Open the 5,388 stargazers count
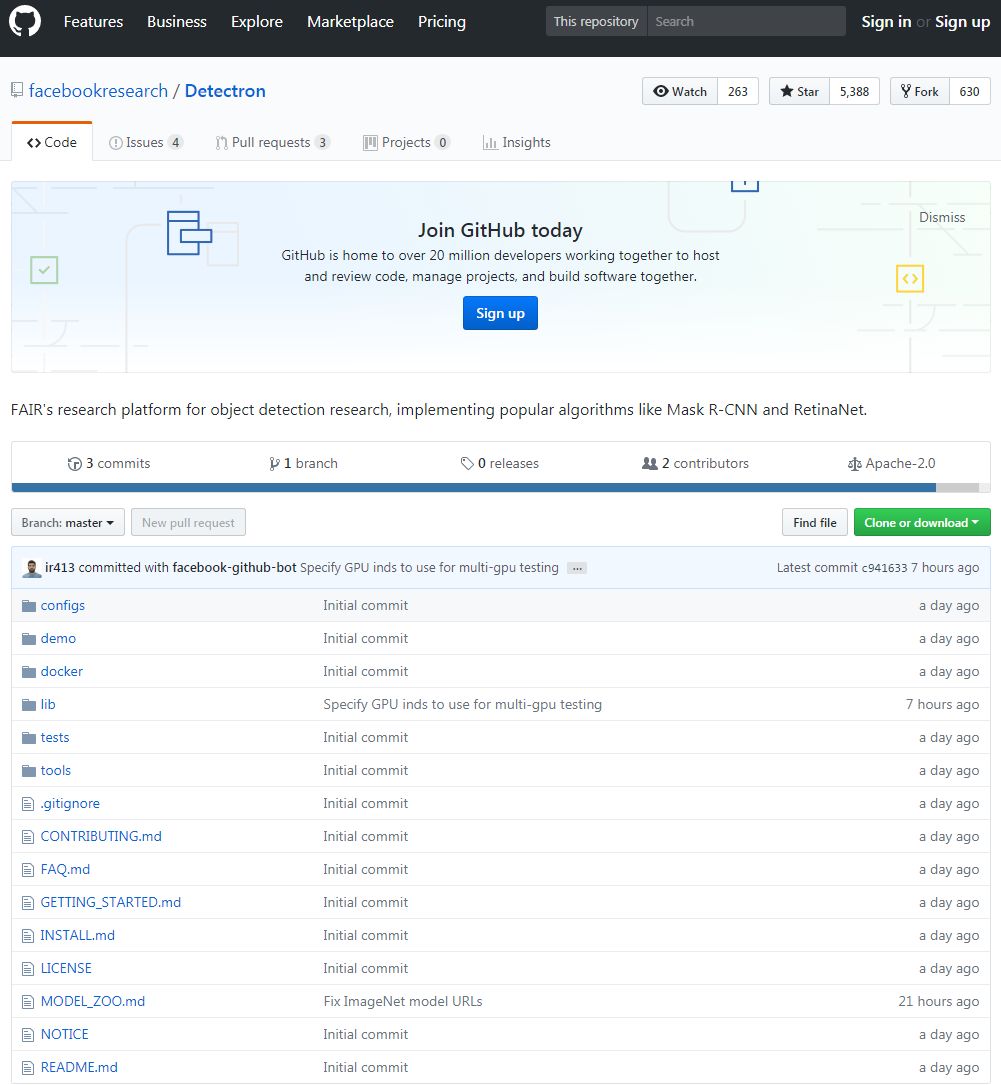The height and width of the screenshot is (1085, 1001). tap(854, 91)
